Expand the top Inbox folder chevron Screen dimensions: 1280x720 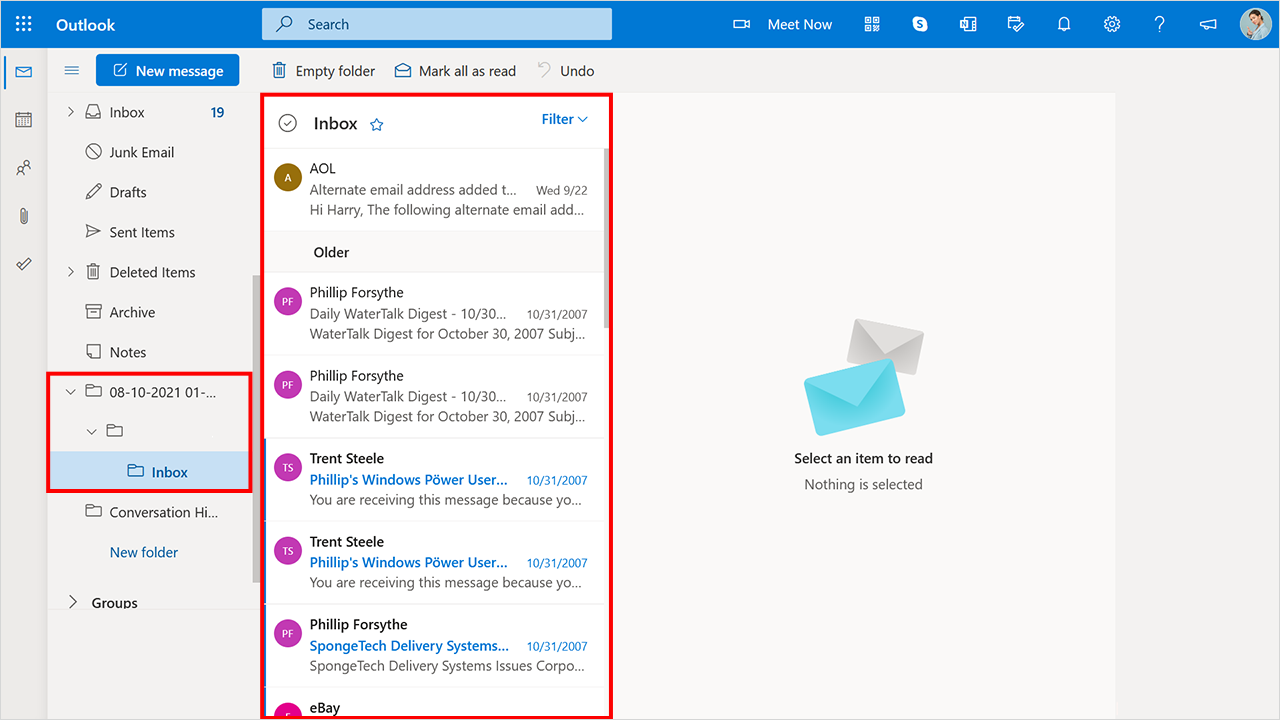(x=71, y=112)
